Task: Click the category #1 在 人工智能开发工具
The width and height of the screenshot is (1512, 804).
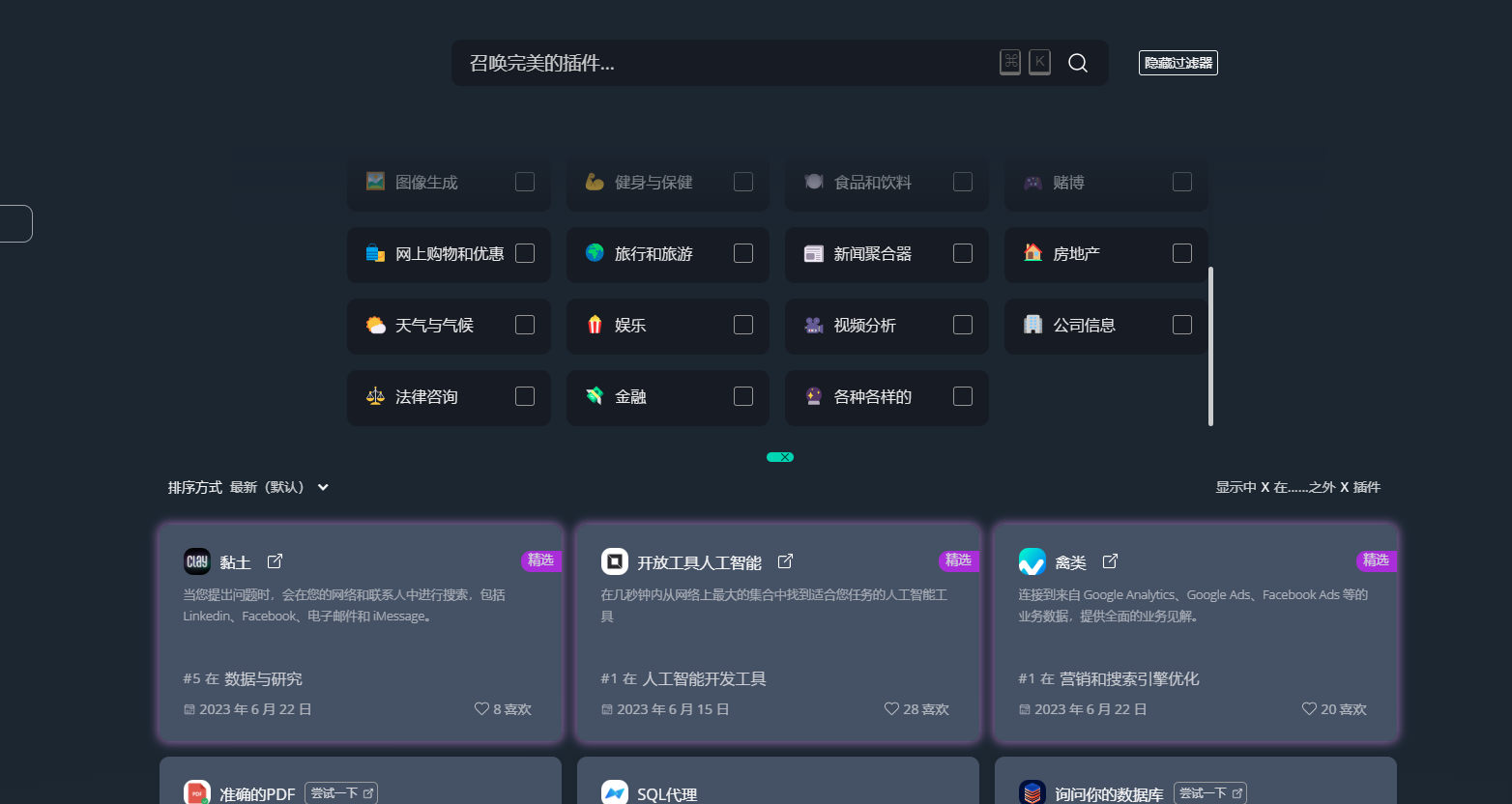Action: pyautogui.click(x=683, y=678)
